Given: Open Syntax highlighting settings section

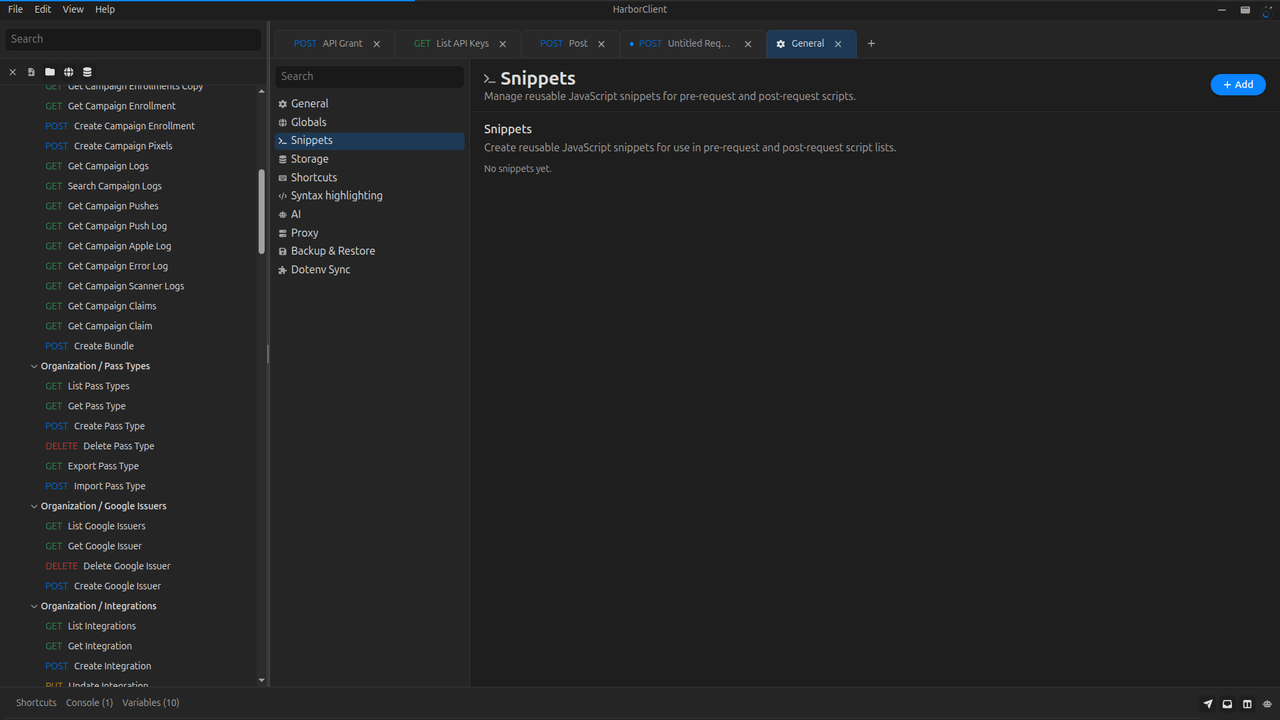Looking at the screenshot, I should tap(370, 196).
